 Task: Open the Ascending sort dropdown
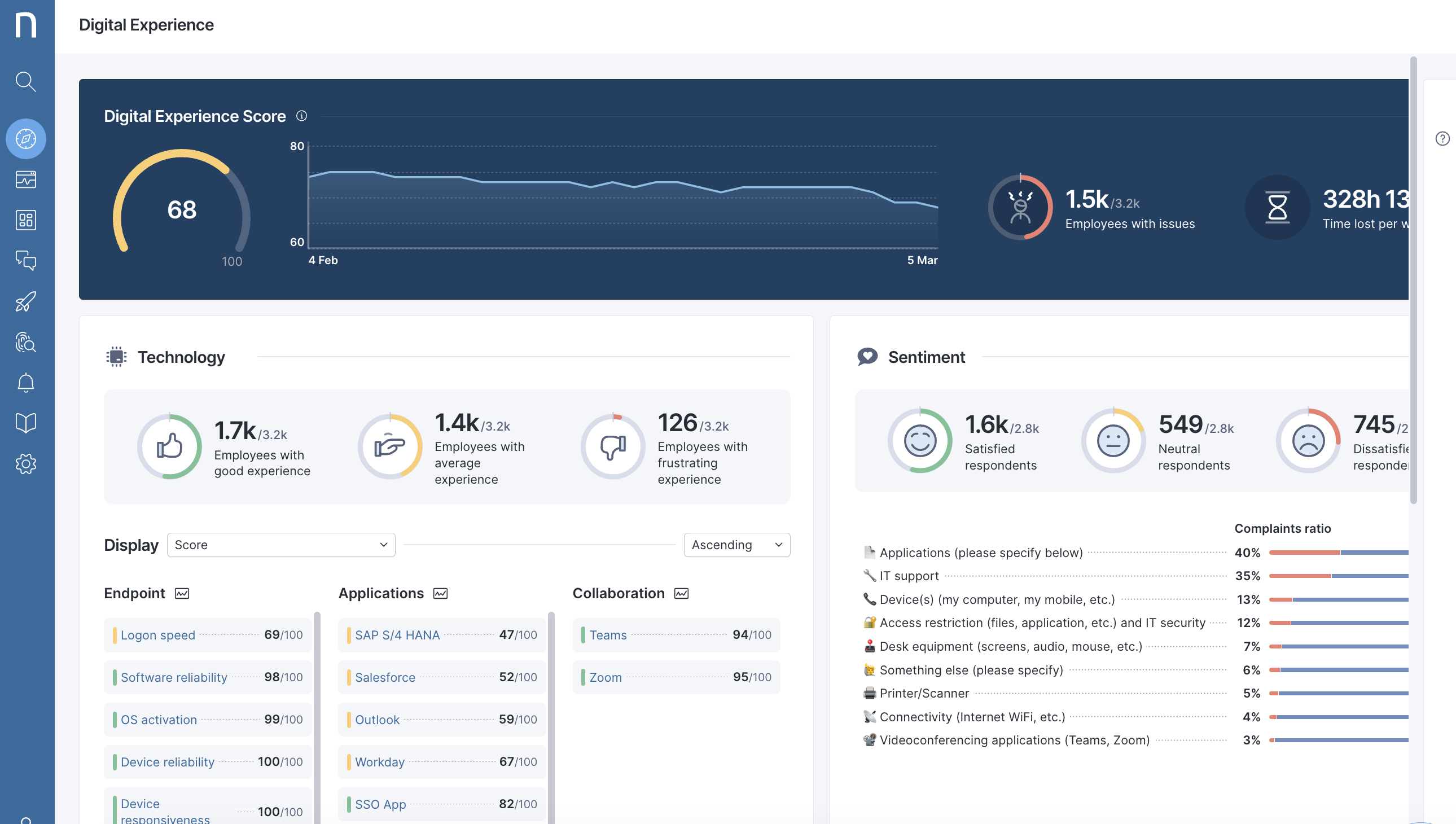point(736,545)
